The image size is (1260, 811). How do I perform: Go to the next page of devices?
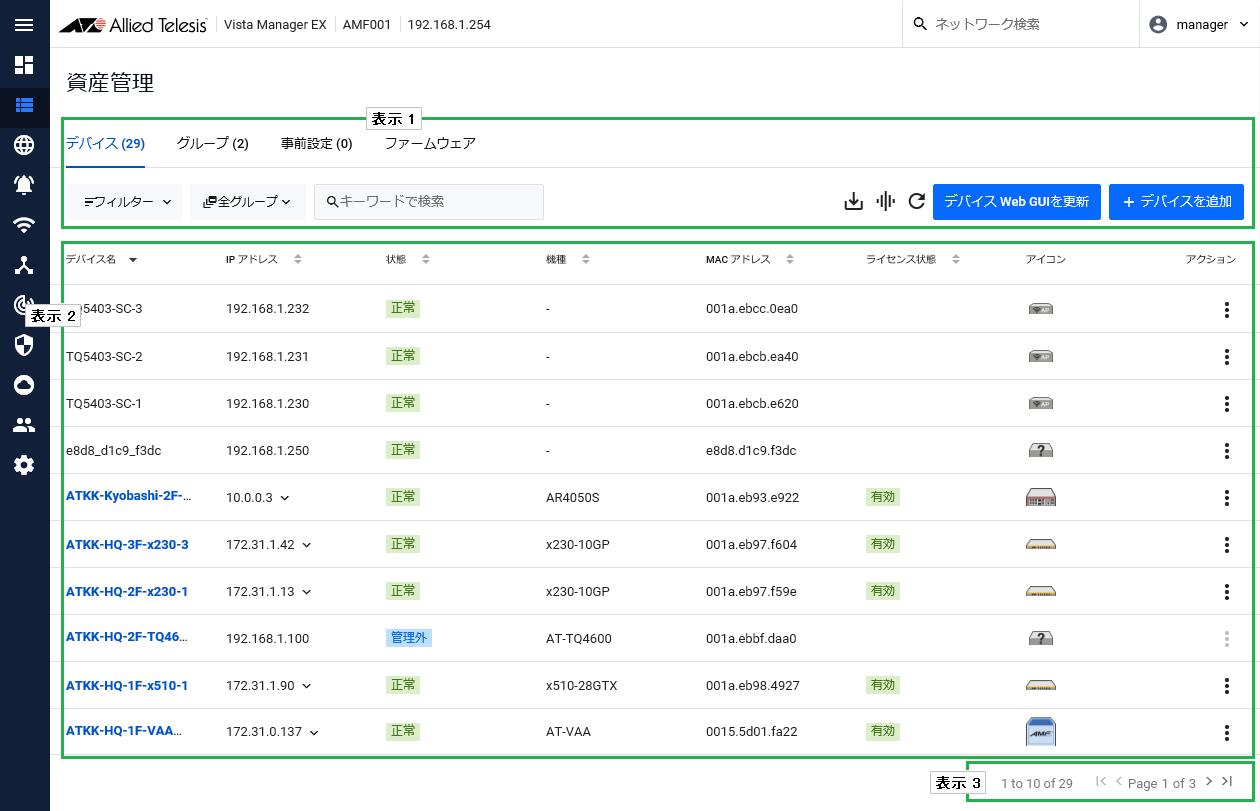[1209, 782]
